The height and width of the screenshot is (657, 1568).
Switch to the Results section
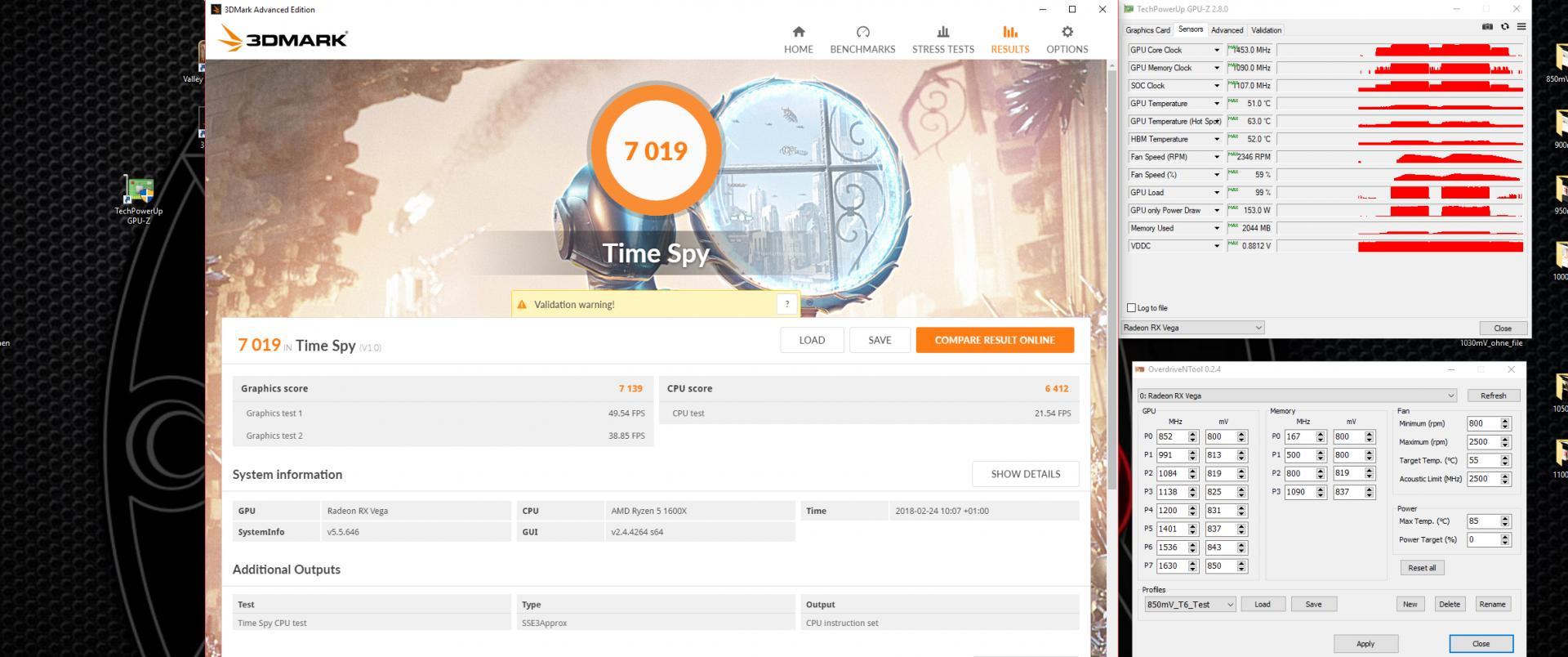coord(1010,39)
